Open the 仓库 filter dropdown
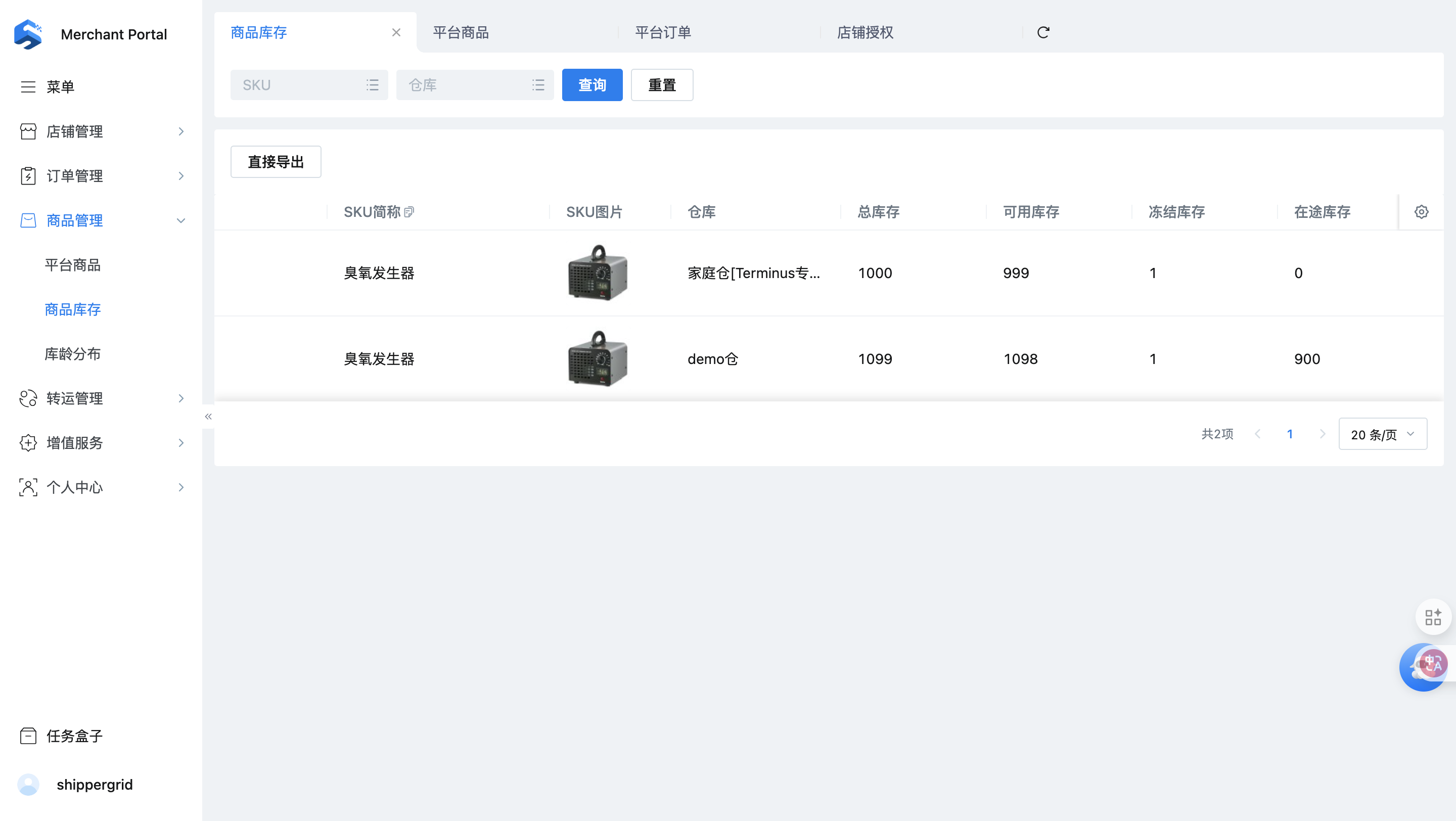This screenshot has width=1456, height=821. click(x=474, y=85)
